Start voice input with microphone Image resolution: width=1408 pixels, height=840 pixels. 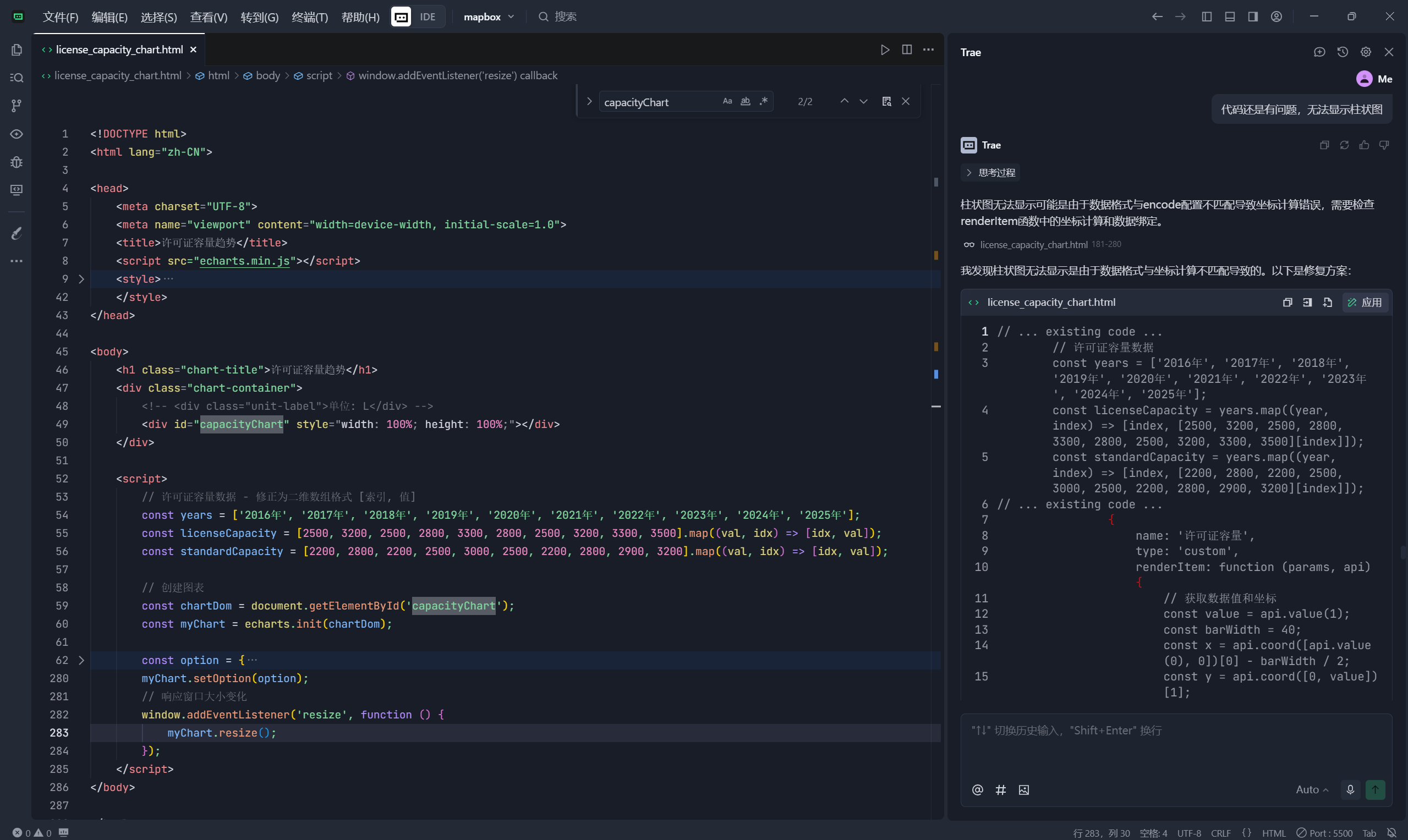pyautogui.click(x=1350, y=789)
